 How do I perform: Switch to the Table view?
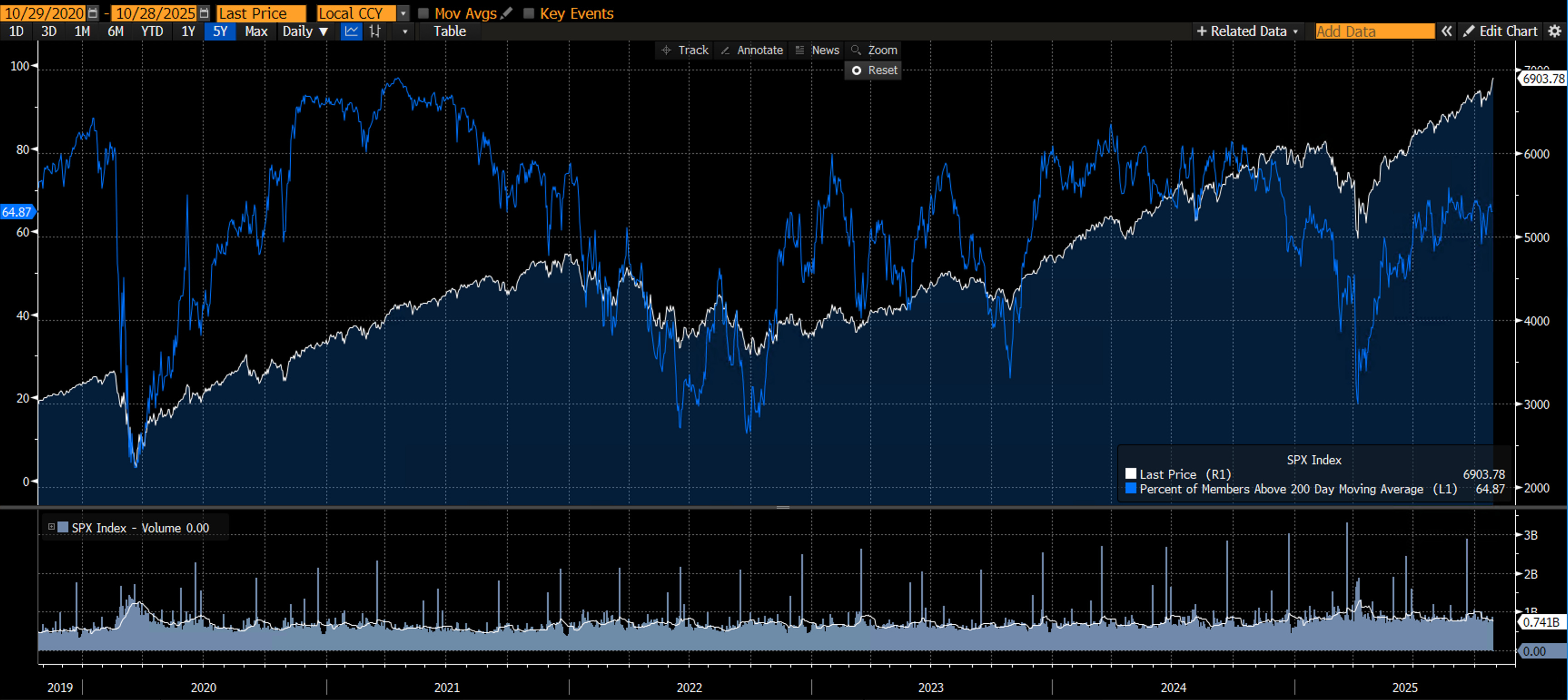tap(449, 32)
